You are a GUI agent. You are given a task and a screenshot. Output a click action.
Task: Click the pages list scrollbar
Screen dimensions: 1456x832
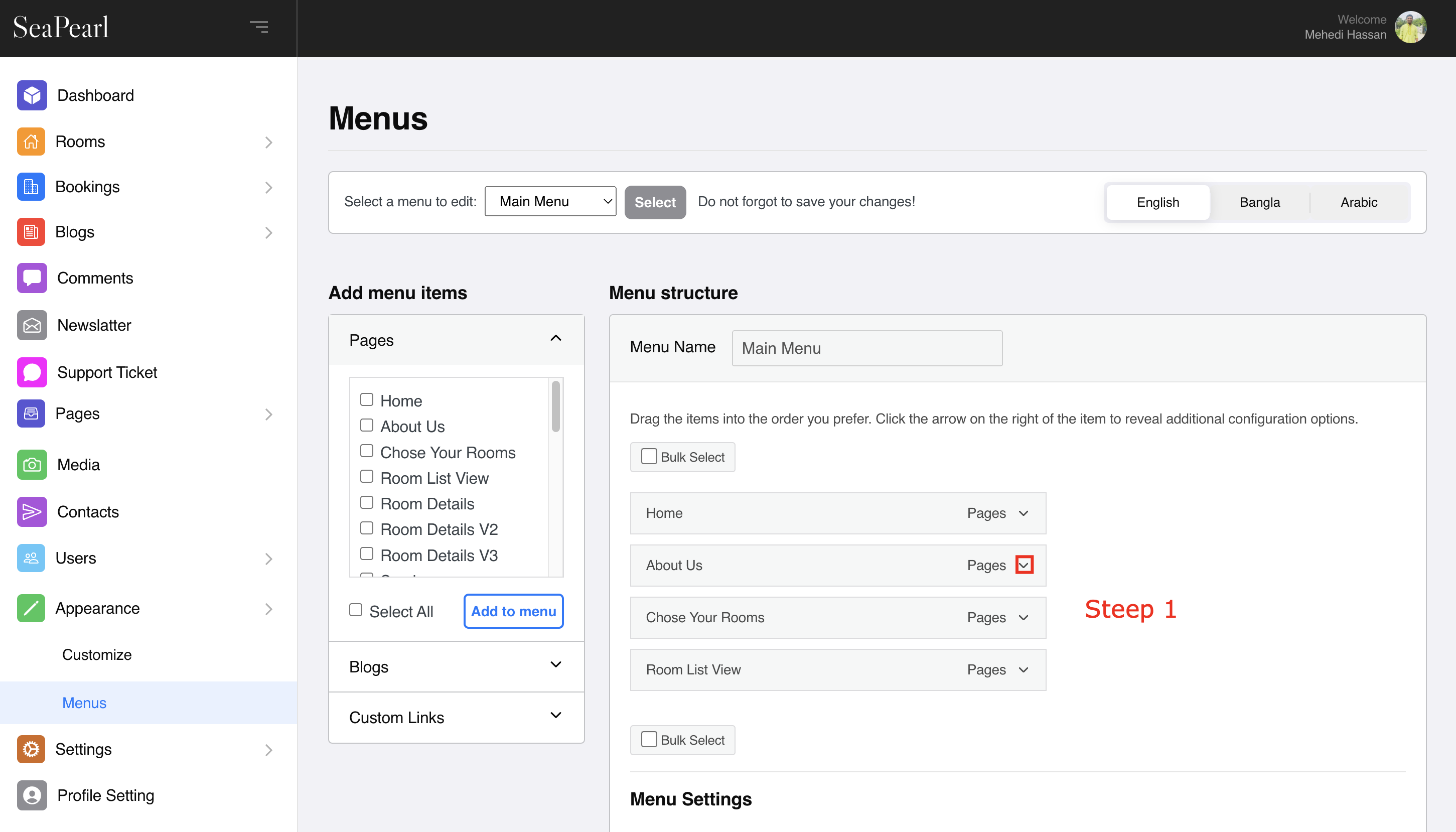coord(556,406)
